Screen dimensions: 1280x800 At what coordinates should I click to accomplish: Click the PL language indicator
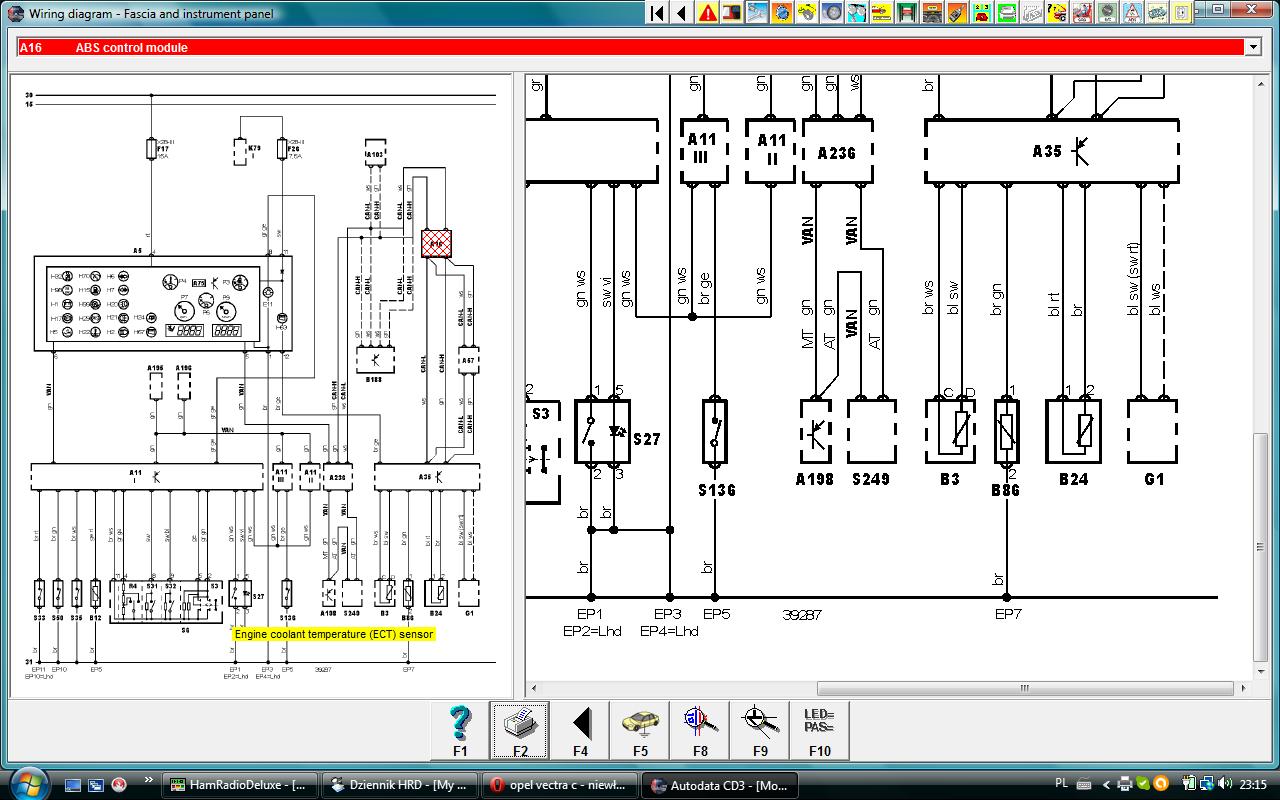coord(1062,783)
